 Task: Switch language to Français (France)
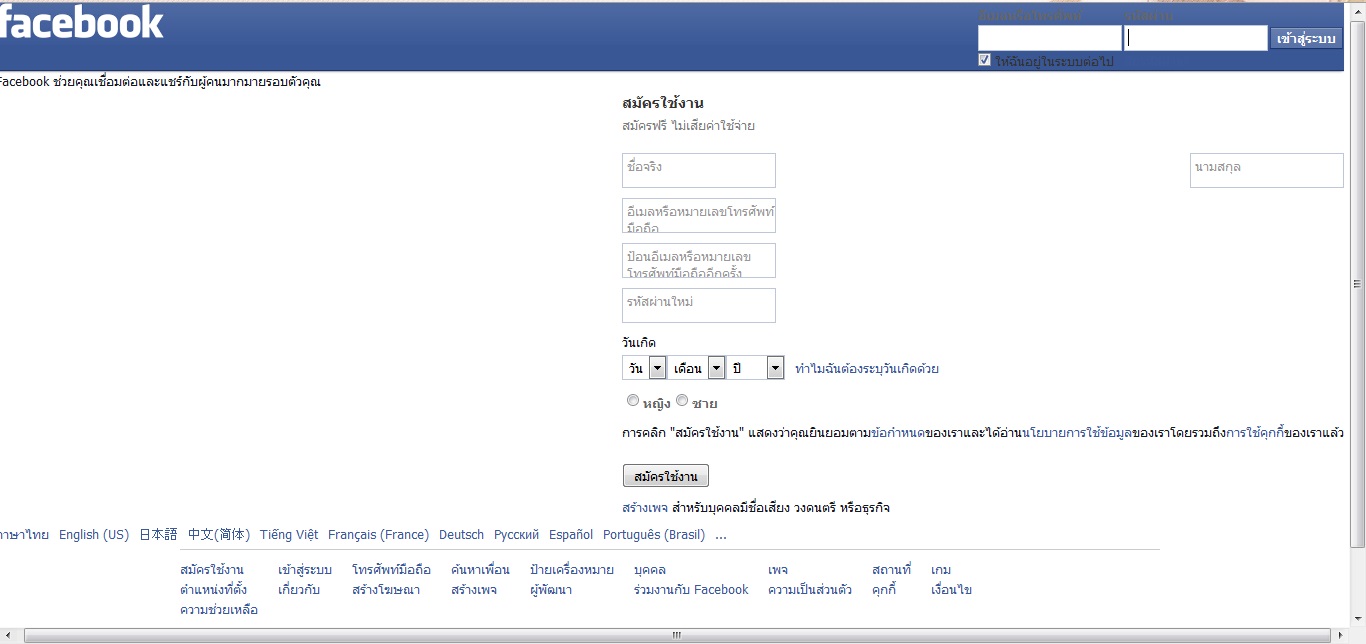coord(378,535)
